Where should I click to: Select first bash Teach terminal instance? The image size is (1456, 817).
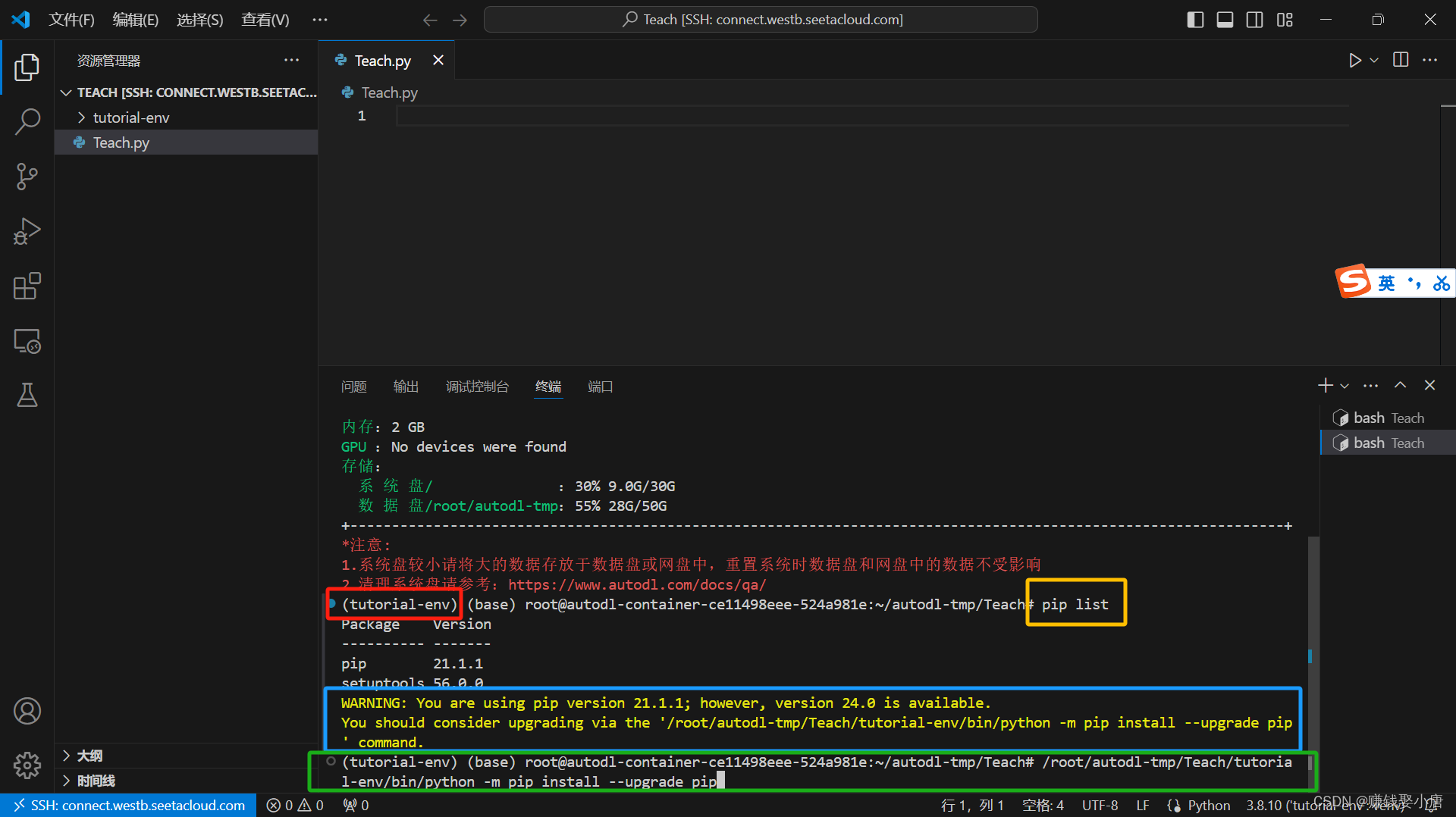1388,418
